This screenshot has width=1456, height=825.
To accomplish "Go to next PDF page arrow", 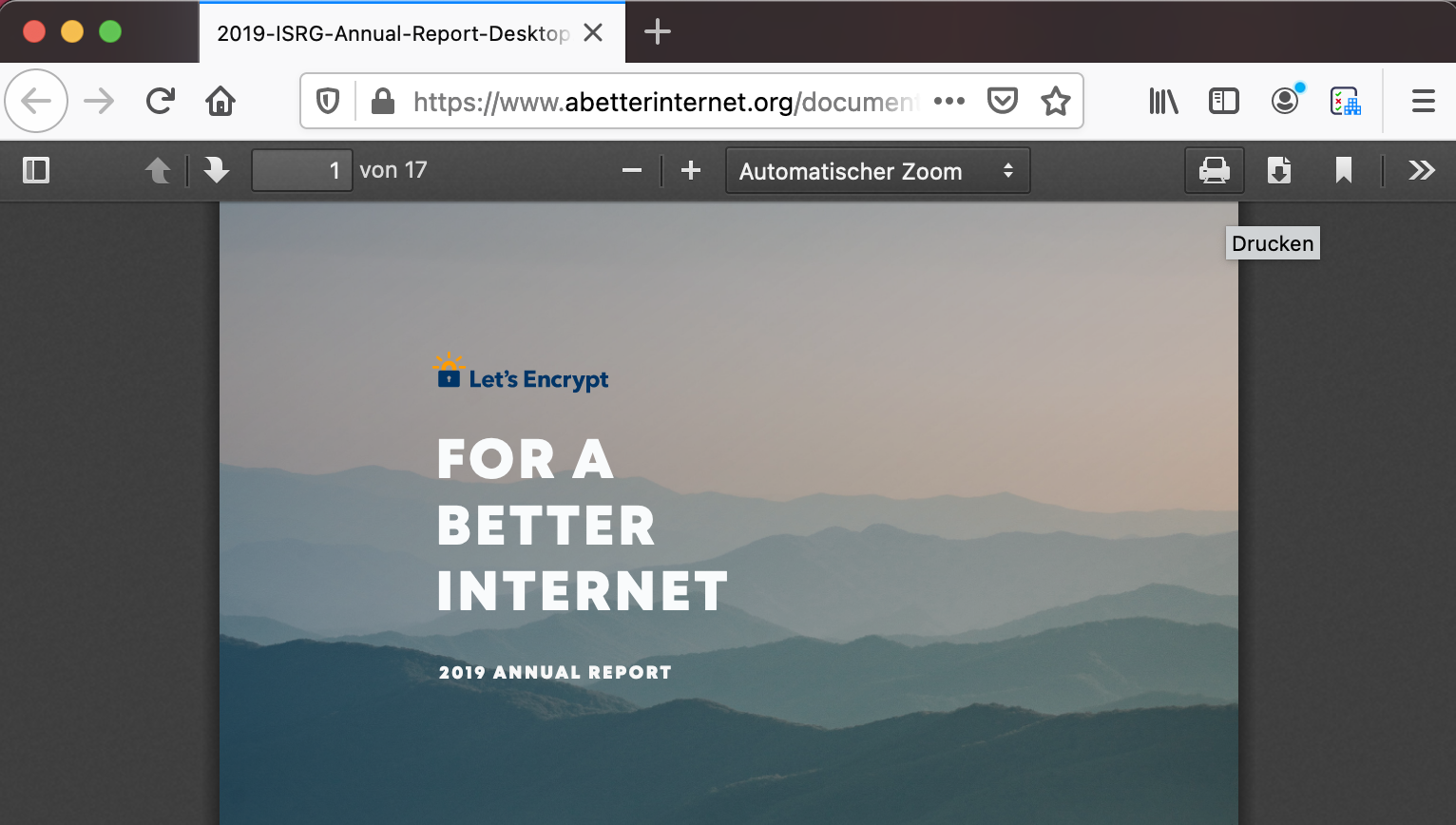I will (217, 170).
